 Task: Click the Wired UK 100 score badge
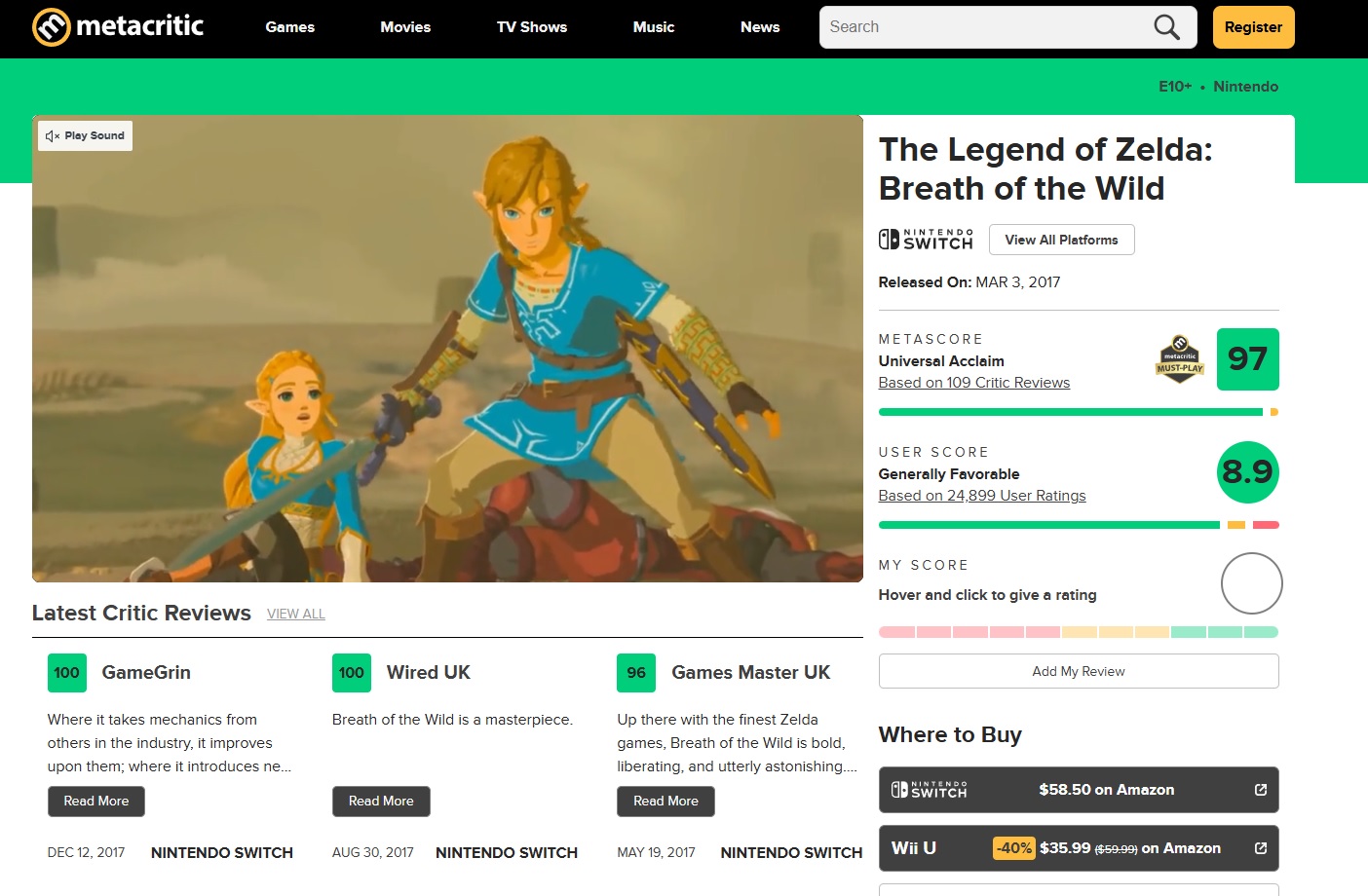point(352,673)
